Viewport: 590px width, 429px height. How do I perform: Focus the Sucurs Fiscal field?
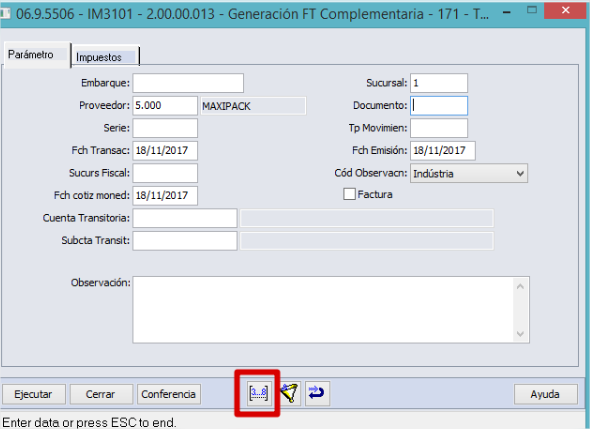pos(165,173)
